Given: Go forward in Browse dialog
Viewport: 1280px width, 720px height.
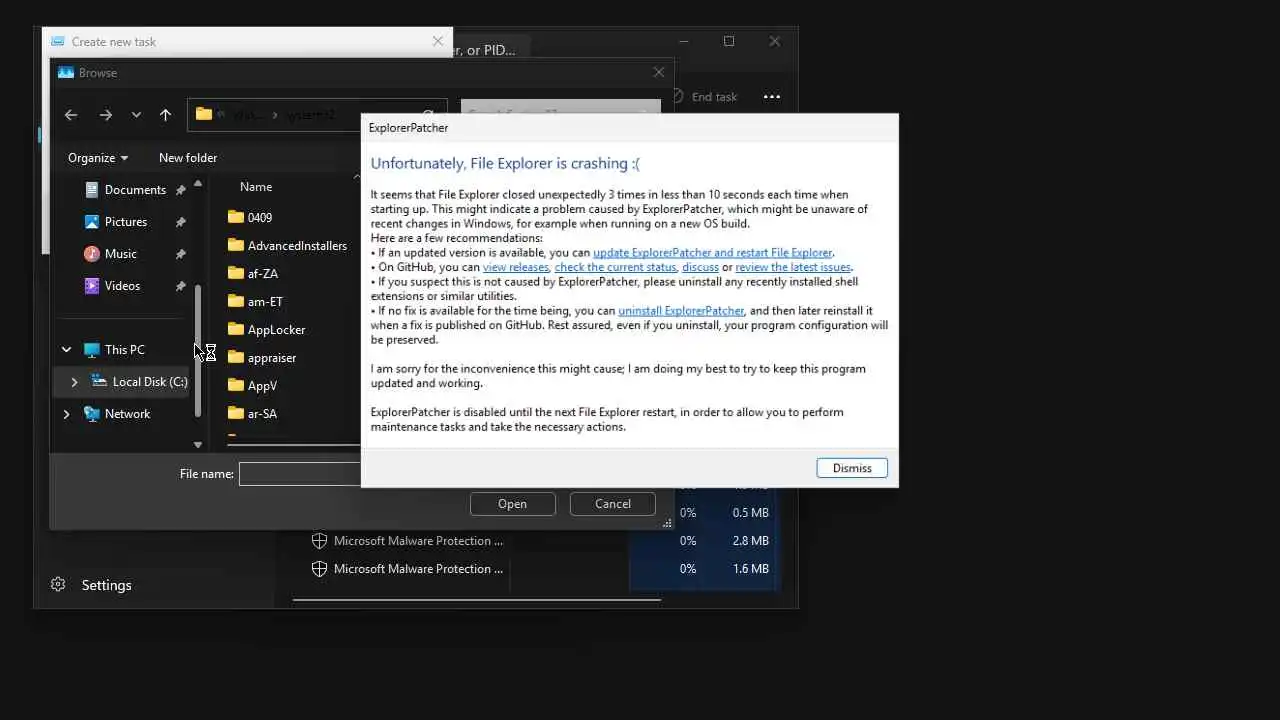Looking at the screenshot, I should pyautogui.click(x=105, y=115).
